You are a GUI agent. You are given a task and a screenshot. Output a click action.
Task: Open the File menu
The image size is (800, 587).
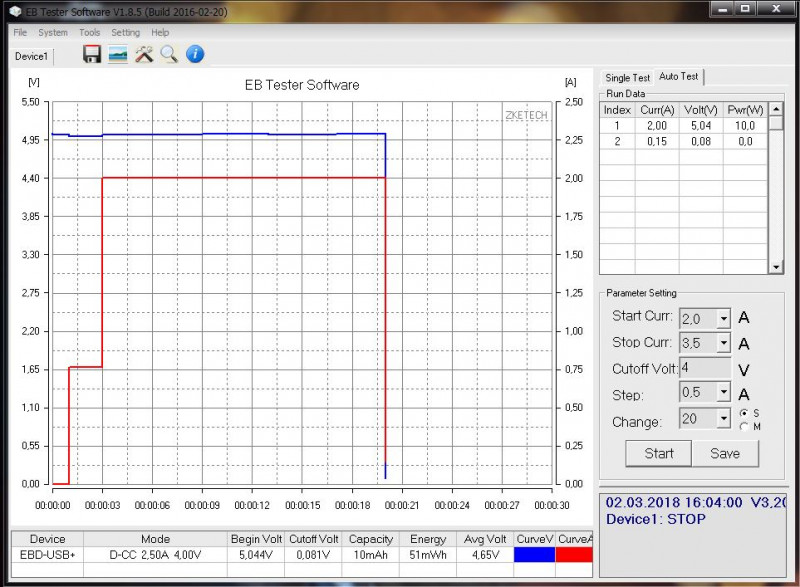click(20, 32)
